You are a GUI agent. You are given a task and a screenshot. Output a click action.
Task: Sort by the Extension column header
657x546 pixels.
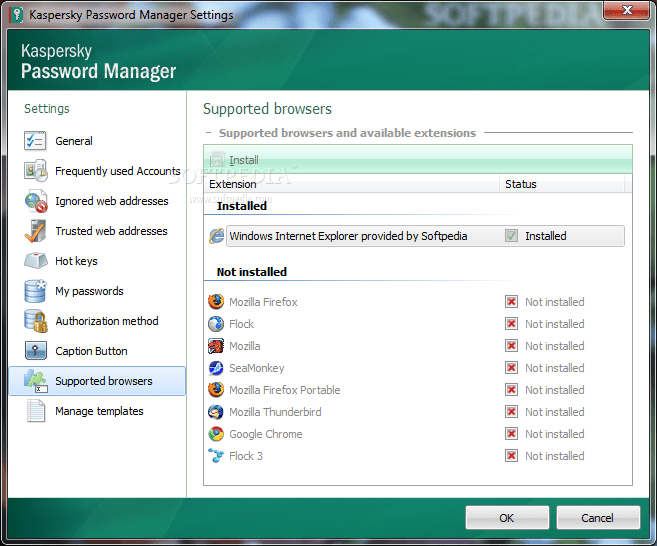(x=351, y=184)
